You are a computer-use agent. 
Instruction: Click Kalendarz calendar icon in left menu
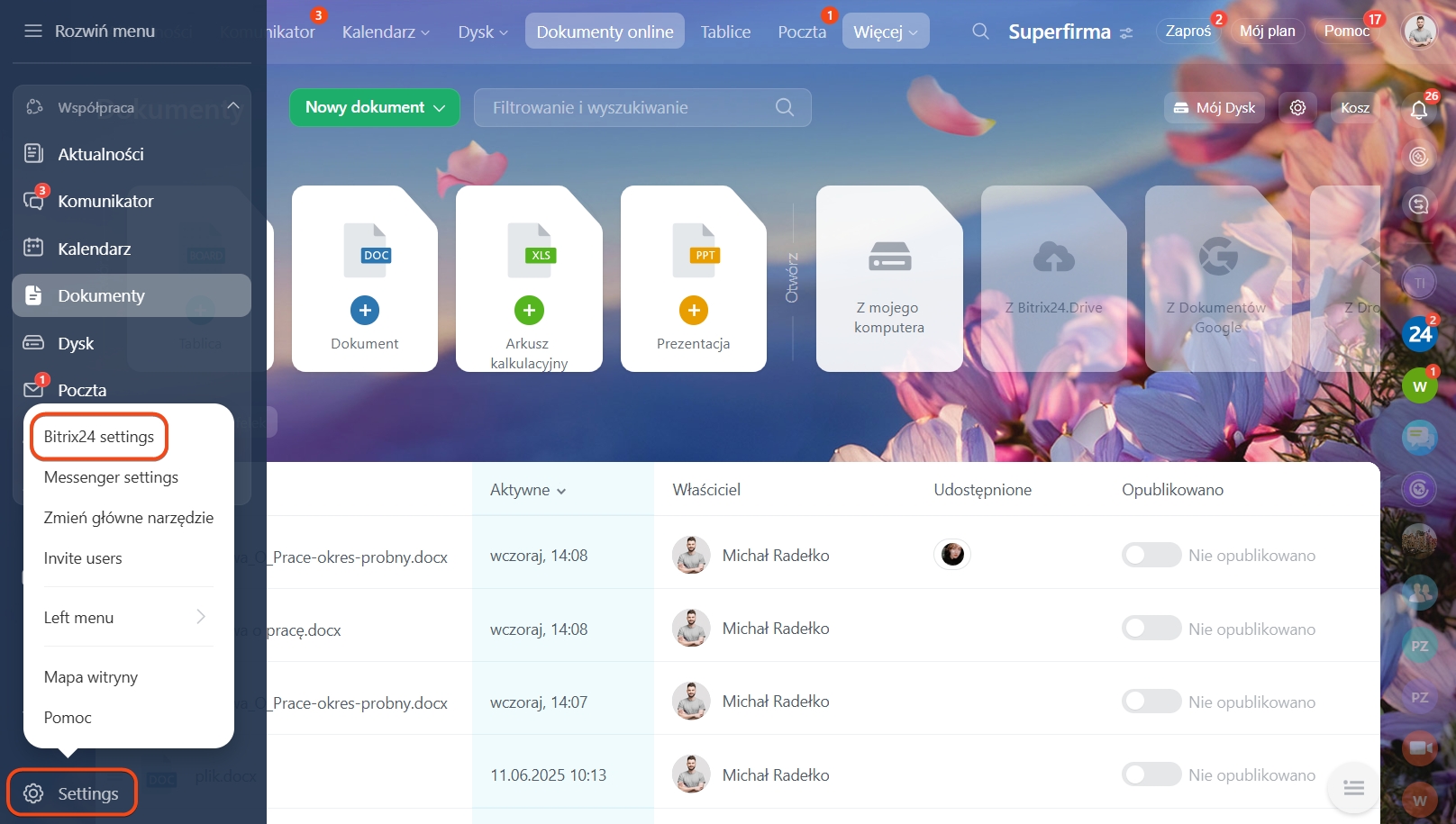pyautogui.click(x=33, y=248)
